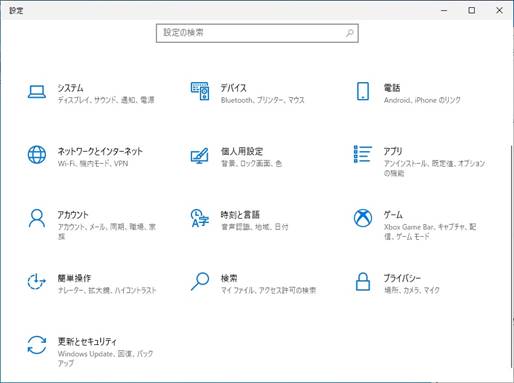This screenshot has width=514, height=383.
Task: Open the ゲーム Xbox icon
Action: [x=363, y=218]
